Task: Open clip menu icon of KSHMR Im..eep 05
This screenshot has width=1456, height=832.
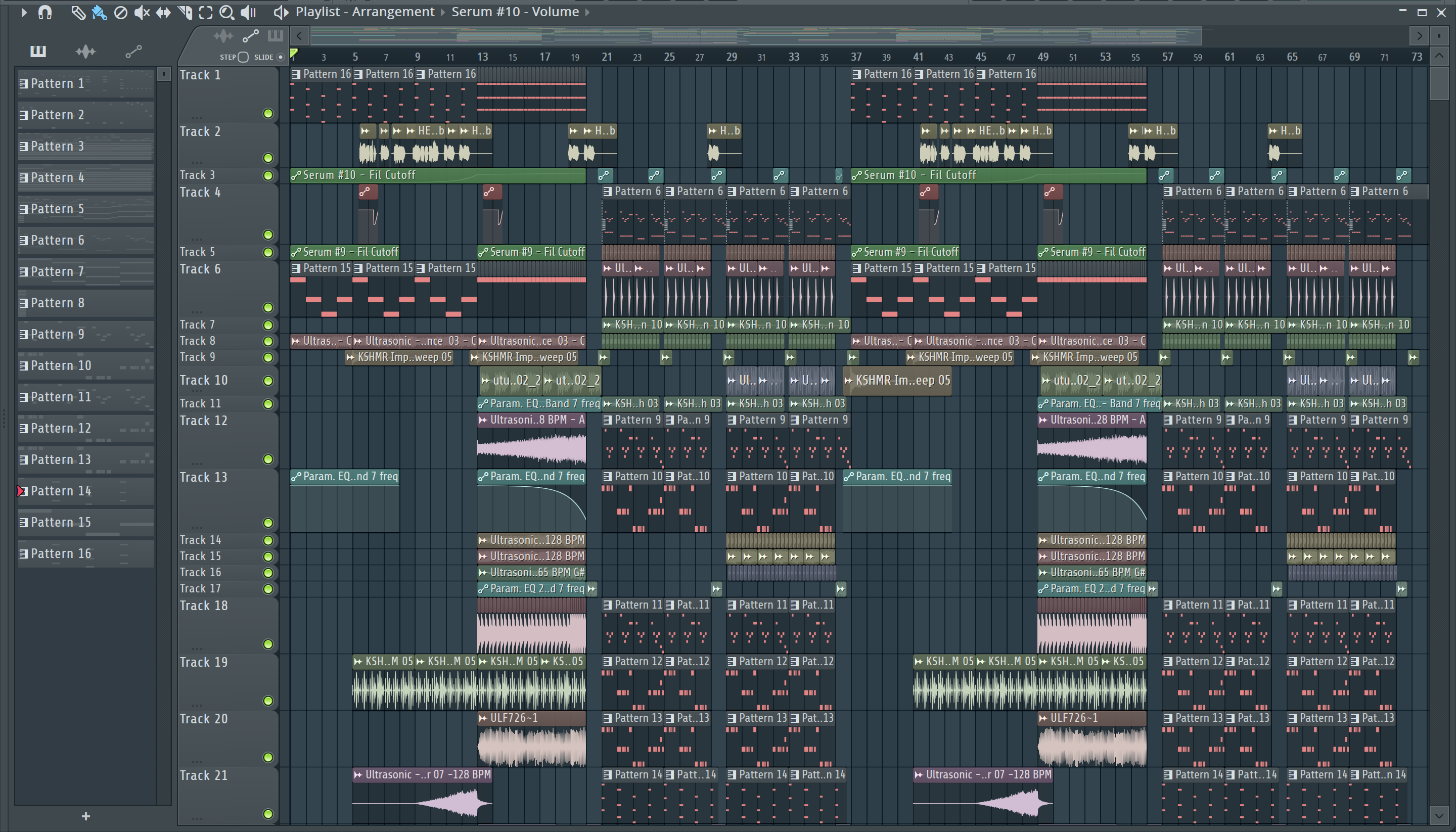Action: pos(848,381)
